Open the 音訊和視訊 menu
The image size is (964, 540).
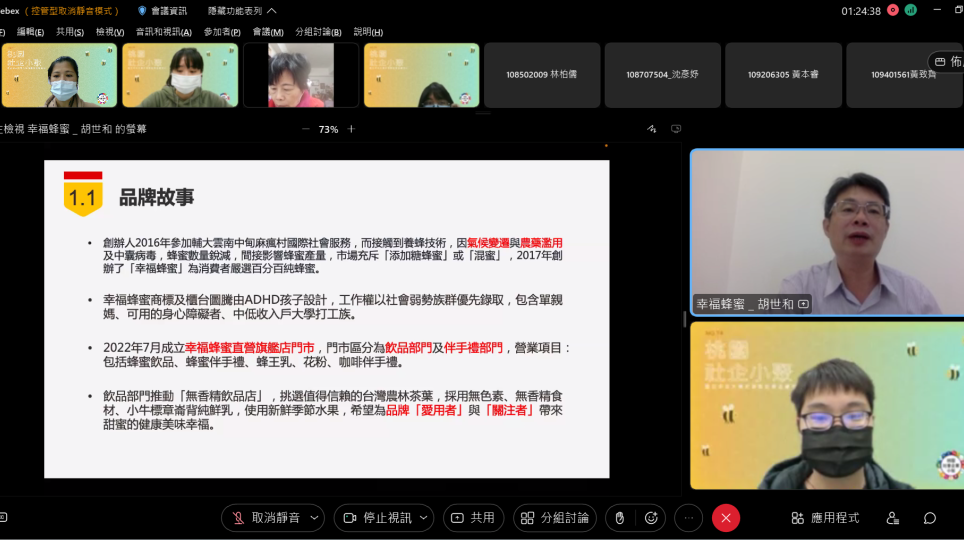tap(163, 32)
